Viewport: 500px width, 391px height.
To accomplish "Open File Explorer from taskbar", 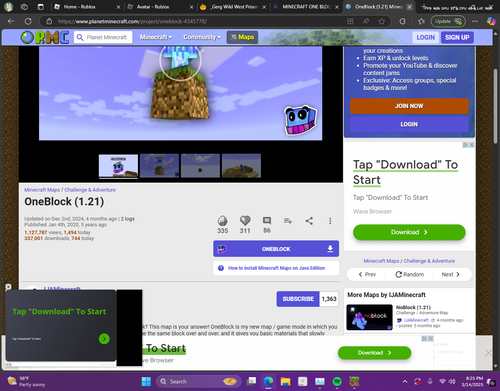I will click(x=285, y=381).
